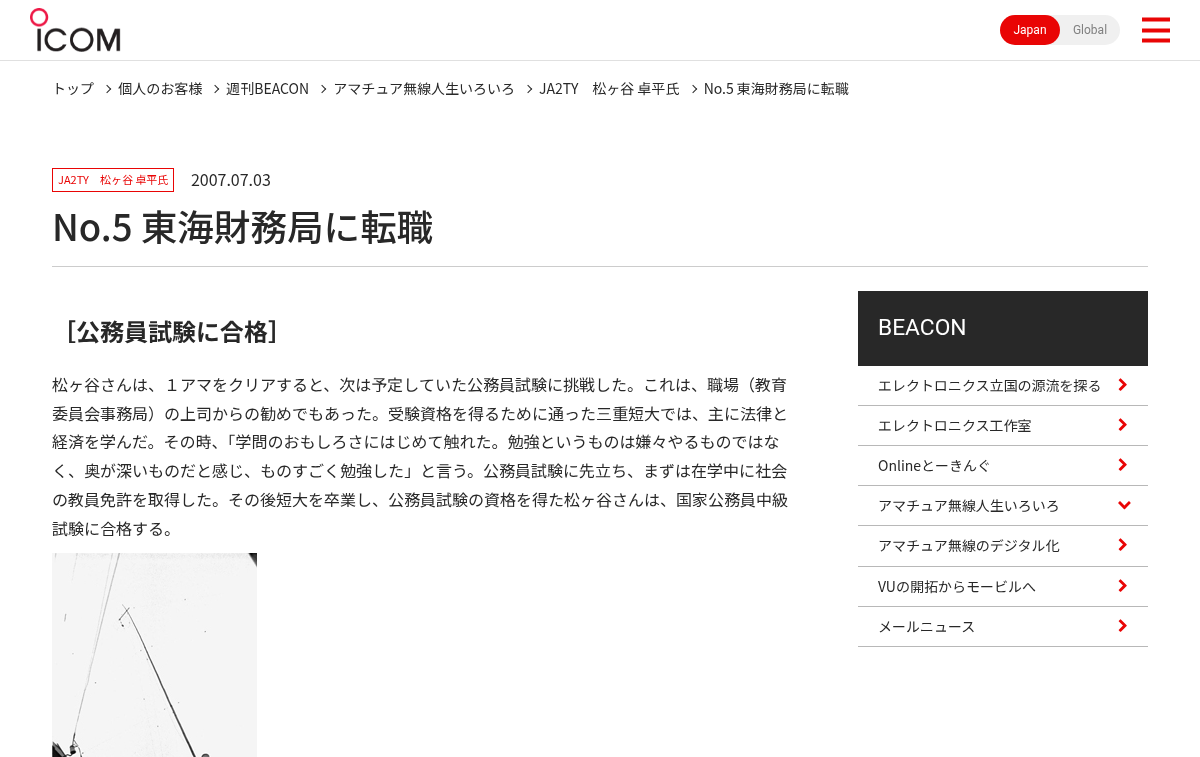1200x757 pixels.
Task: Click the red JA2TY 松ヶ谷 卓平氏 tag
Action: point(113,180)
